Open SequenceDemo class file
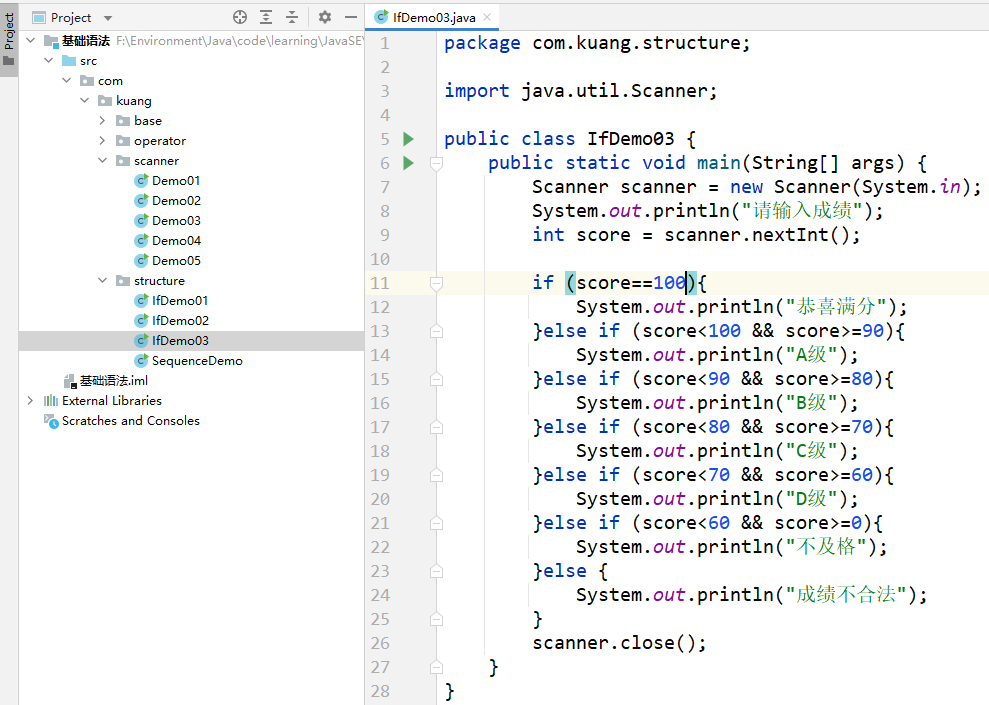The height and width of the screenshot is (705, 989). (197, 361)
